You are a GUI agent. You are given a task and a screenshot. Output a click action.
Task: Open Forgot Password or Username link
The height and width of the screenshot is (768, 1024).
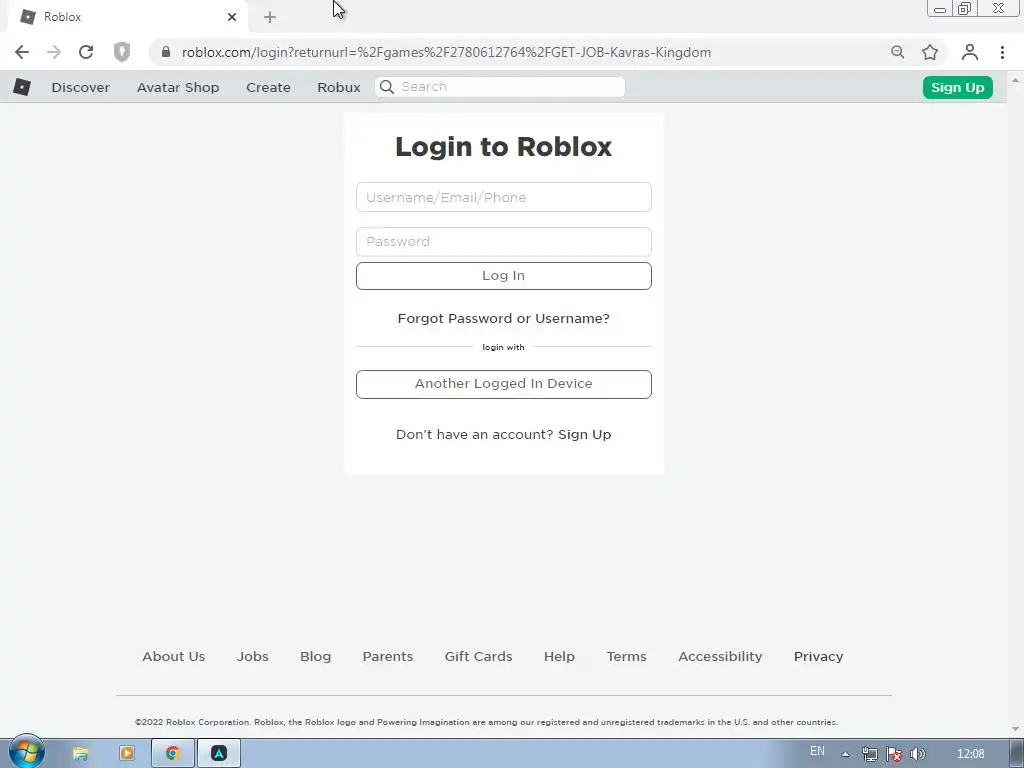click(x=504, y=319)
